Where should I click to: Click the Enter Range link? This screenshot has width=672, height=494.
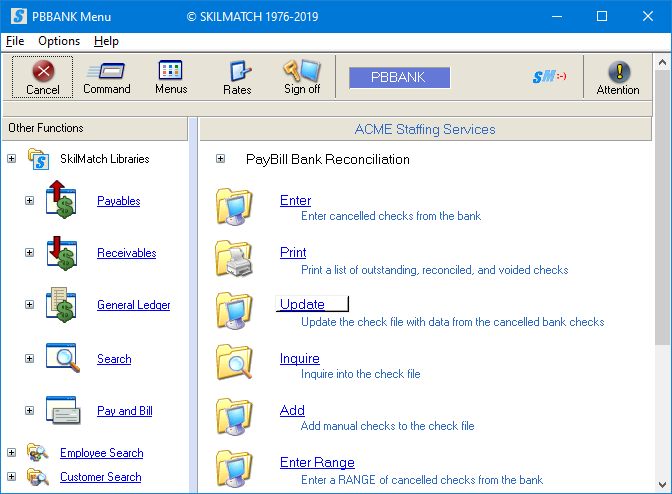pos(317,462)
